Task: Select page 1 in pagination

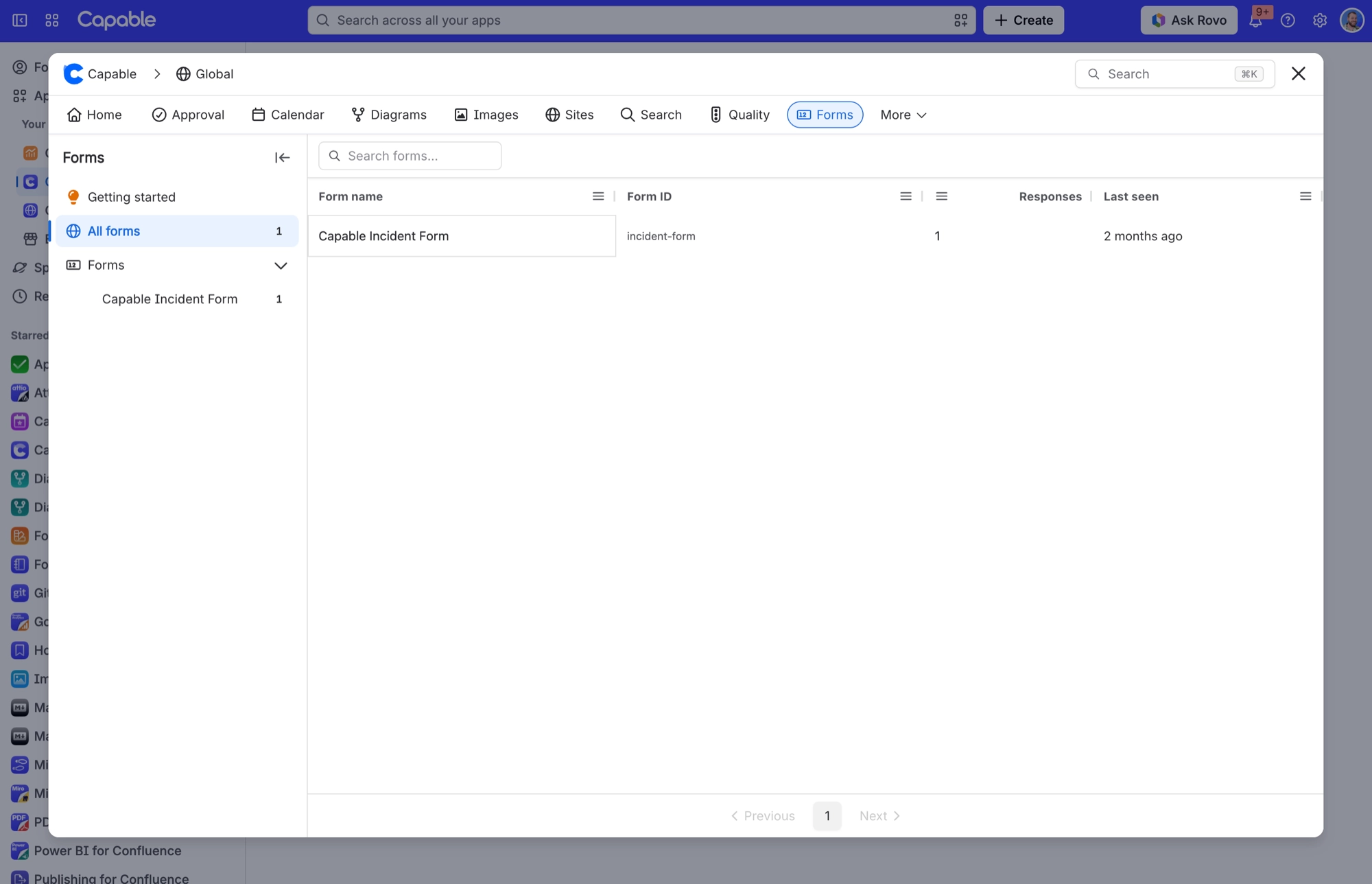Action: pos(827,816)
